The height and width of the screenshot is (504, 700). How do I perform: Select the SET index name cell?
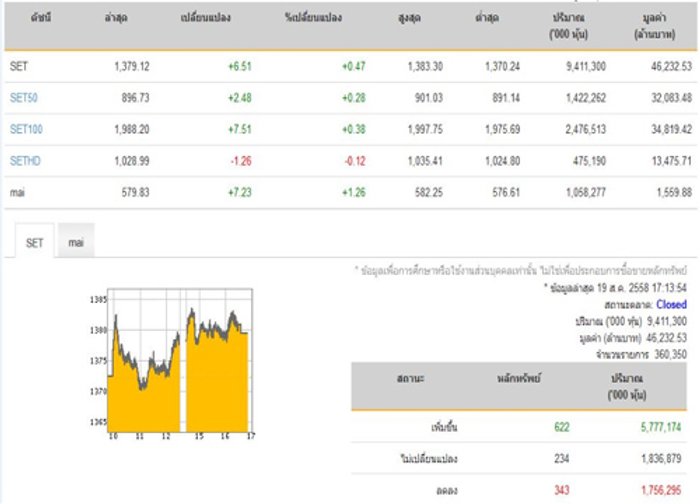pos(19,67)
